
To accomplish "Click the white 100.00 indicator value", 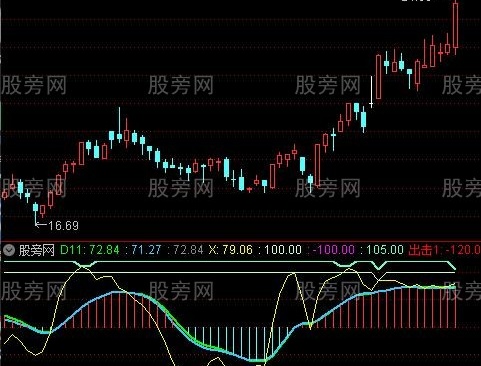I will tap(283, 250).
